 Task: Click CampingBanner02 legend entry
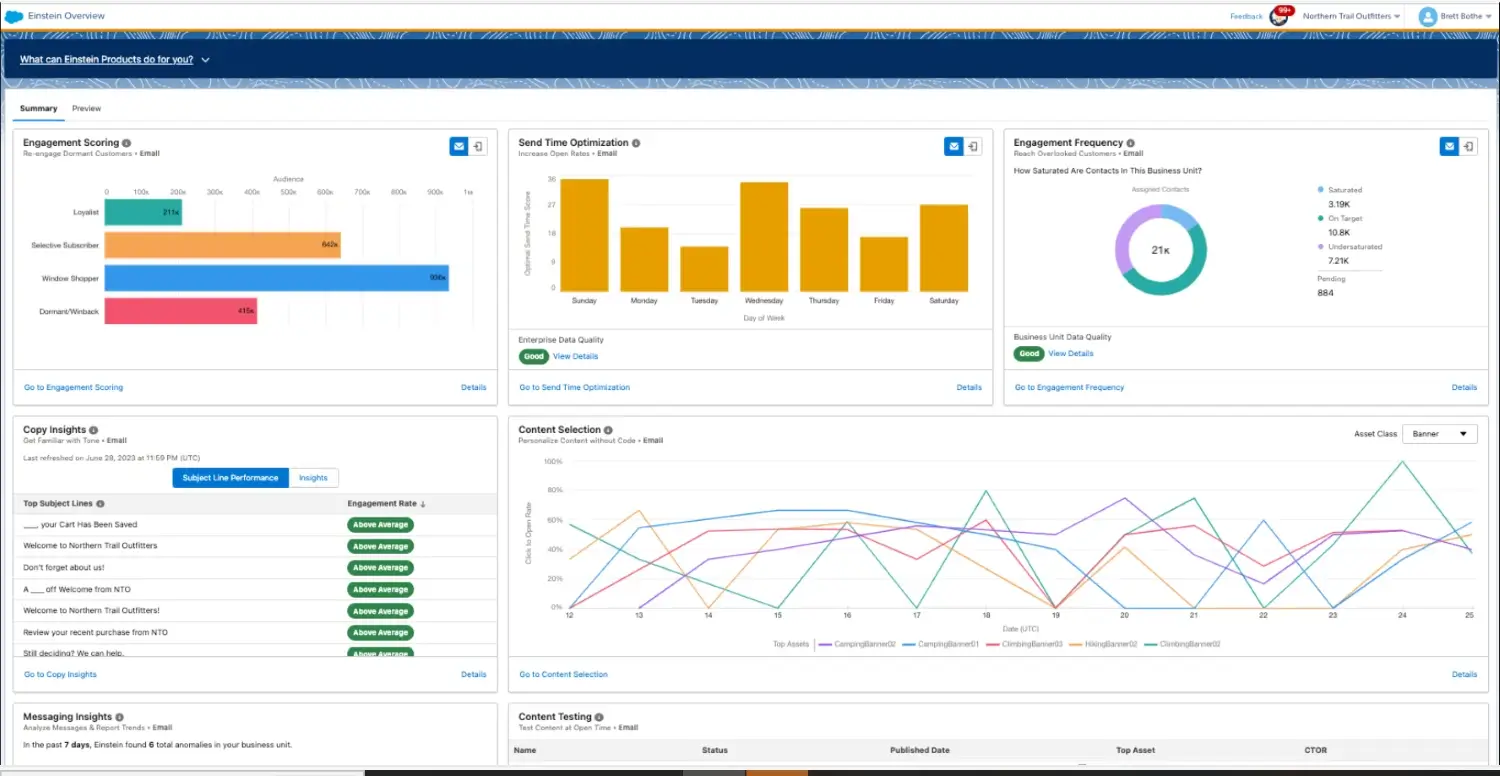pyautogui.click(x=857, y=644)
